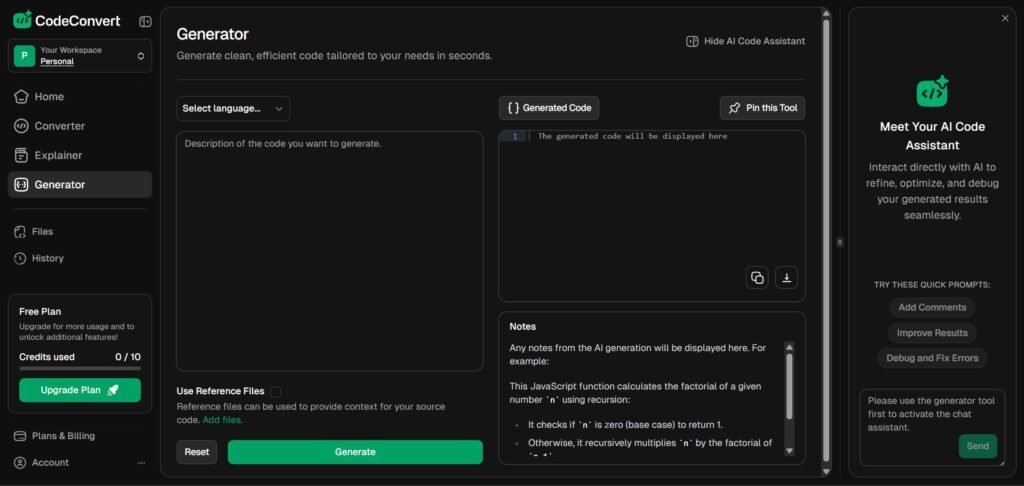The image size is (1024, 486).
Task: Follow the Add files link
Action: pyautogui.click(x=222, y=420)
